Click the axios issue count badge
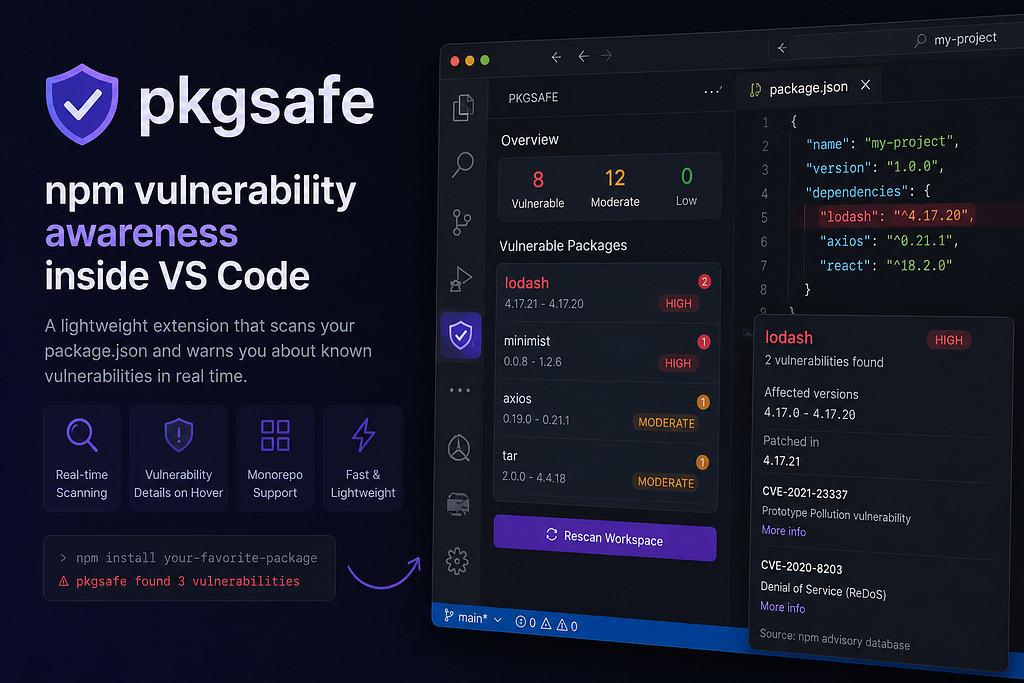 coord(703,402)
